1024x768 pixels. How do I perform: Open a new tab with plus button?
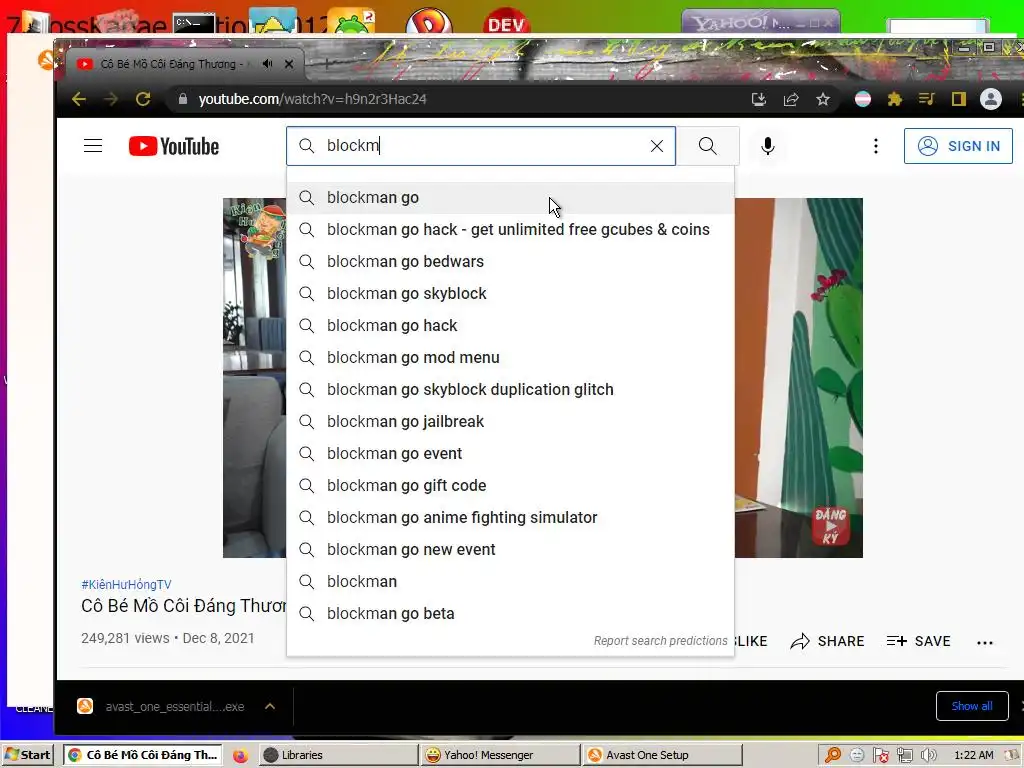(x=327, y=64)
